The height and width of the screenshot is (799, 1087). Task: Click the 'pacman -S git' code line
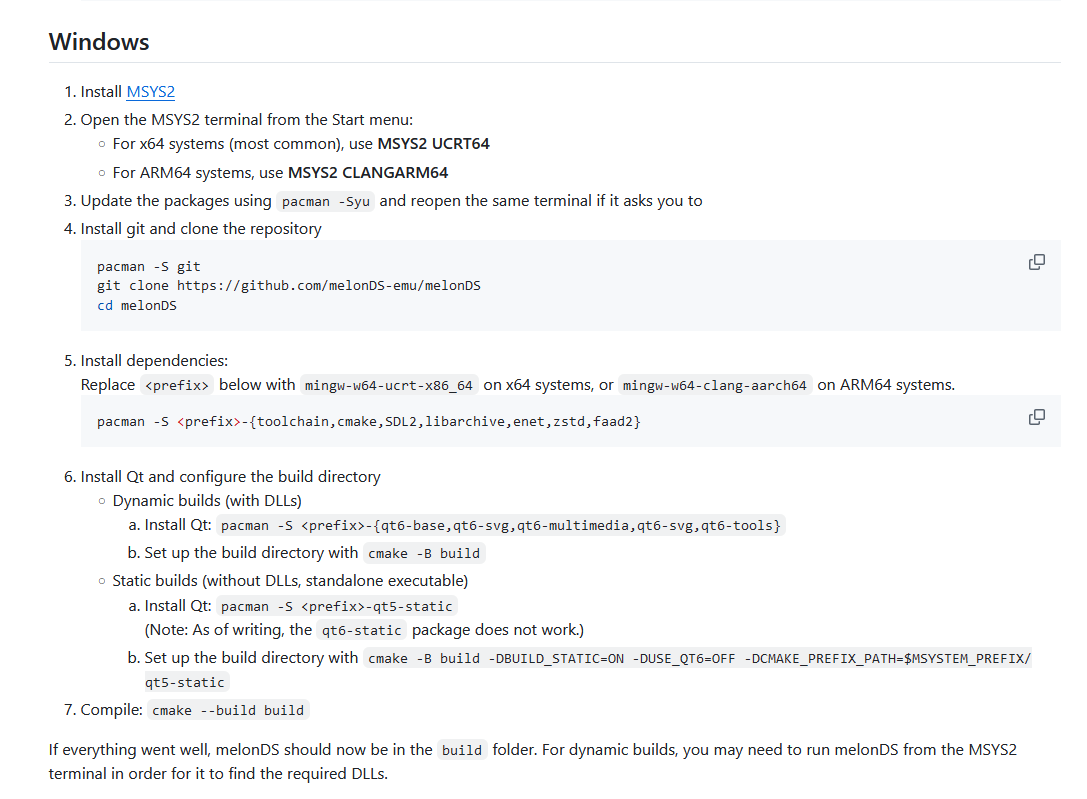point(148,267)
